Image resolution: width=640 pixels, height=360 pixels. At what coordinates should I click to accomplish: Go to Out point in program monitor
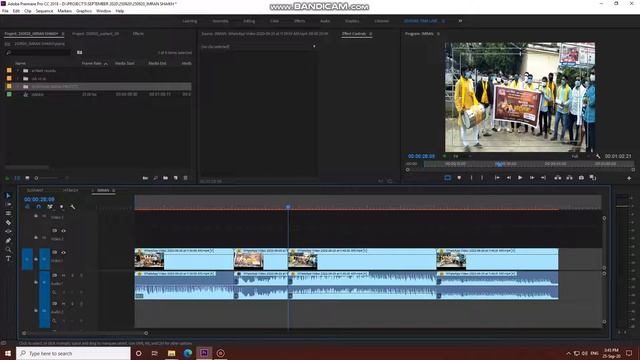[543, 178]
